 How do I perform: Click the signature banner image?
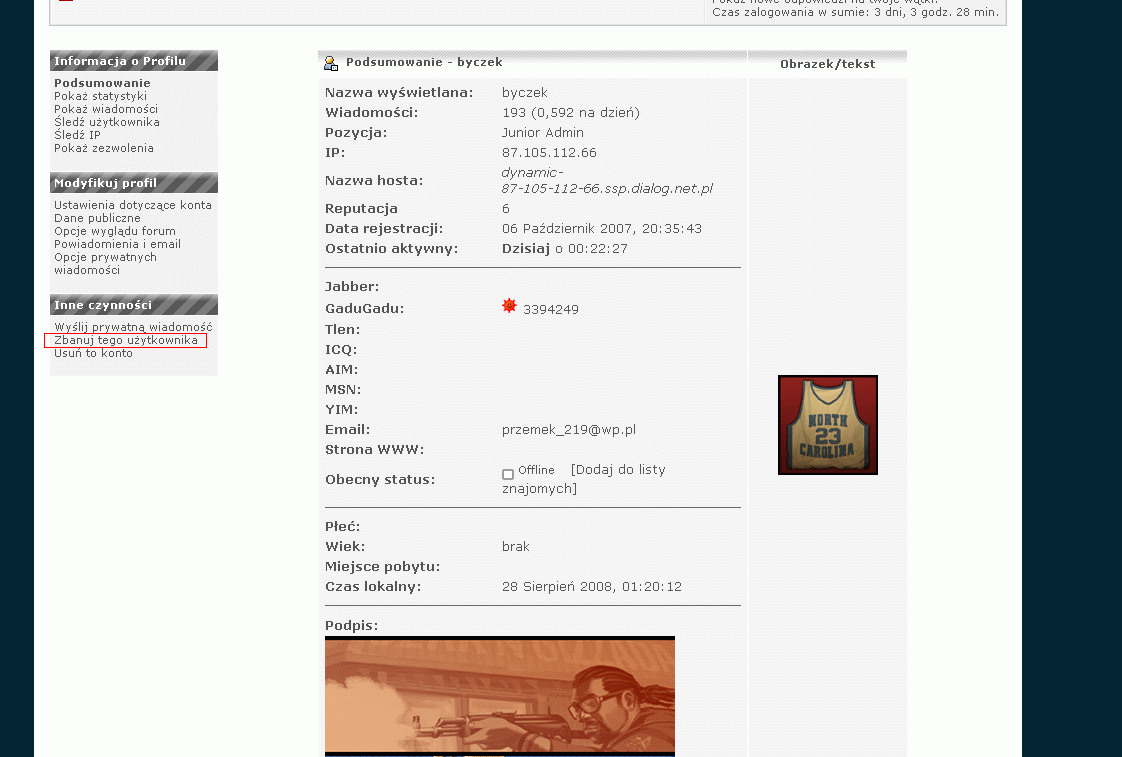click(x=499, y=696)
